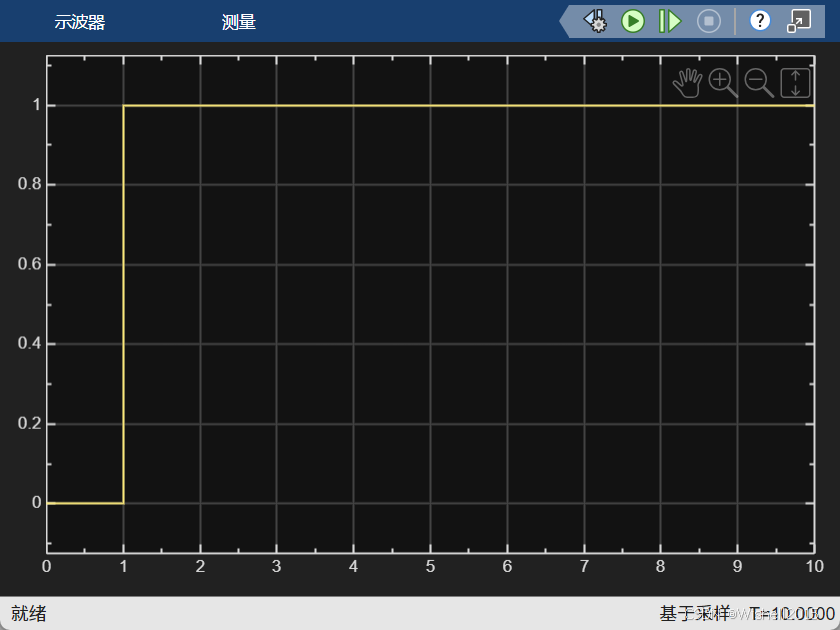
Task: Click the y-axis label 0.2
Action: click(29, 423)
